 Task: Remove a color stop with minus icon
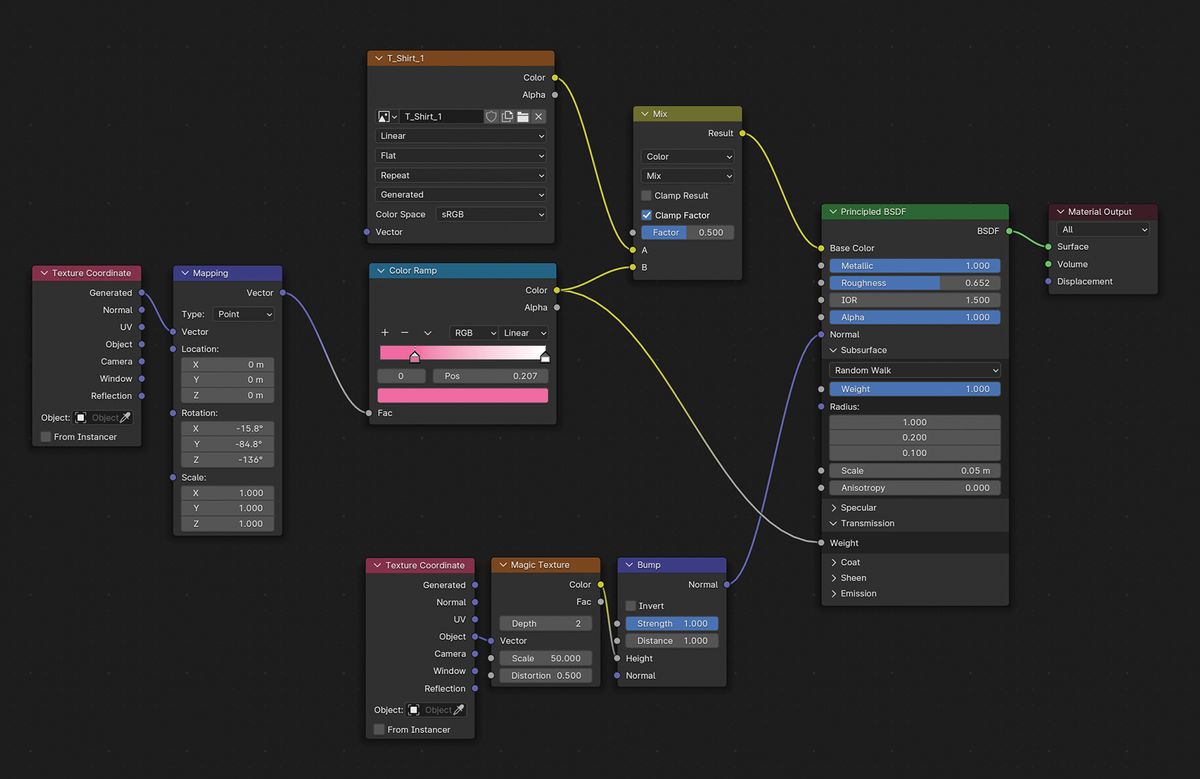(405, 333)
